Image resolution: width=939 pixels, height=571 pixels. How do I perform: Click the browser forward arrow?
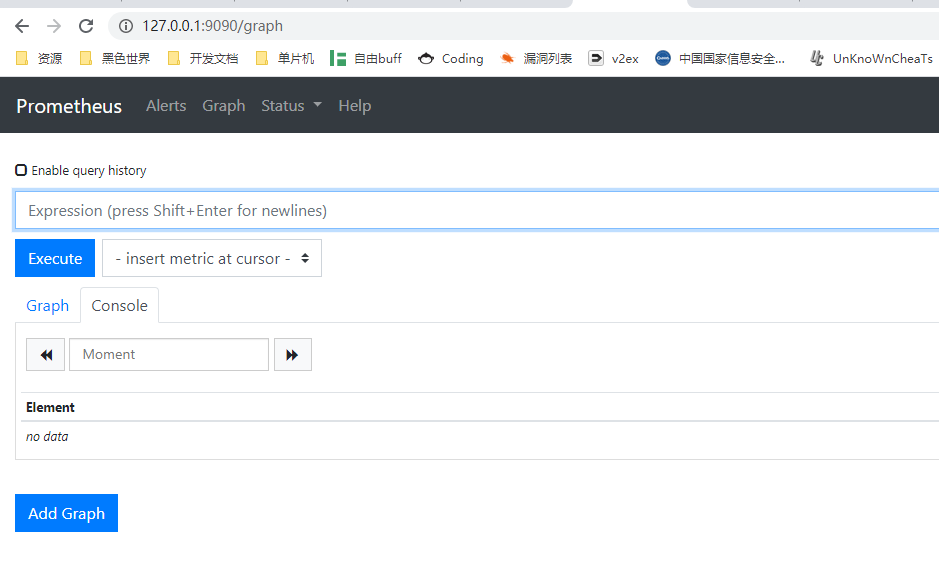(x=54, y=26)
